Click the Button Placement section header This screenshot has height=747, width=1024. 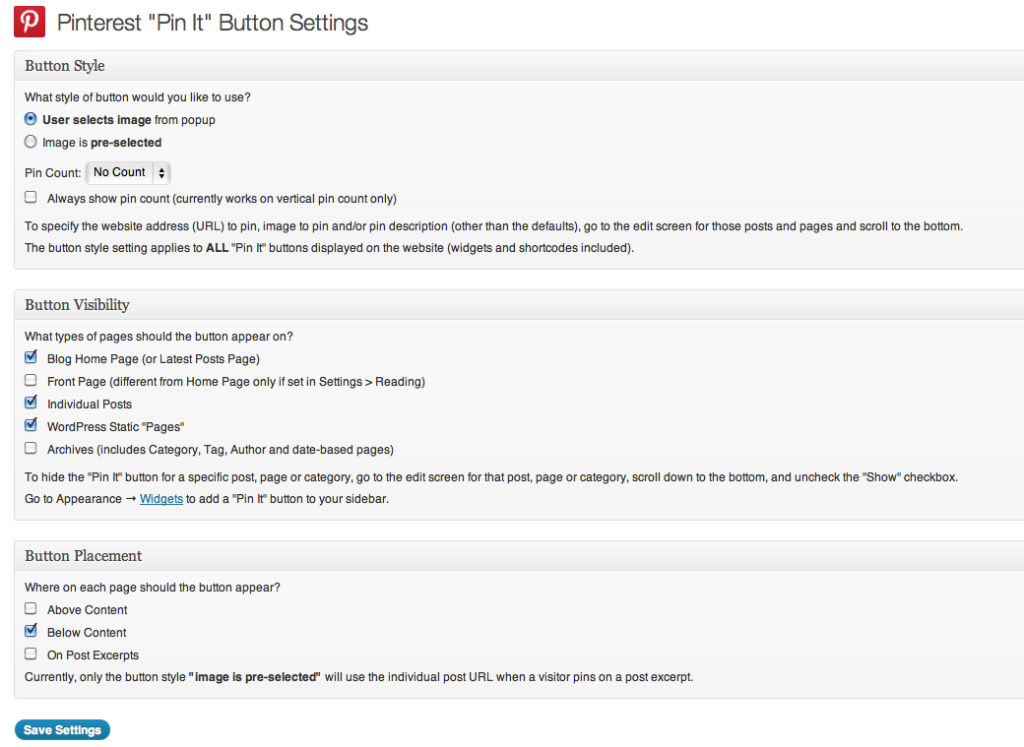[83, 556]
